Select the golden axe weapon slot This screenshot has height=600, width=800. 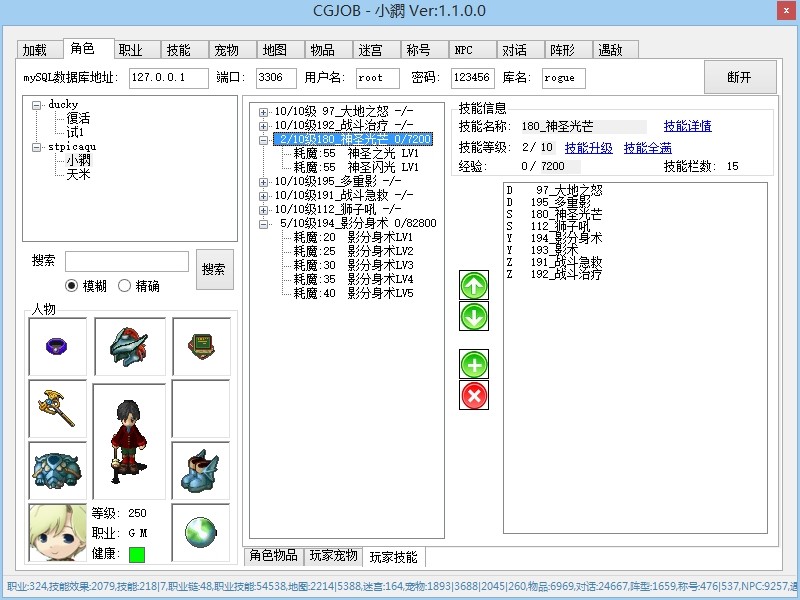(x=57, y=408)
